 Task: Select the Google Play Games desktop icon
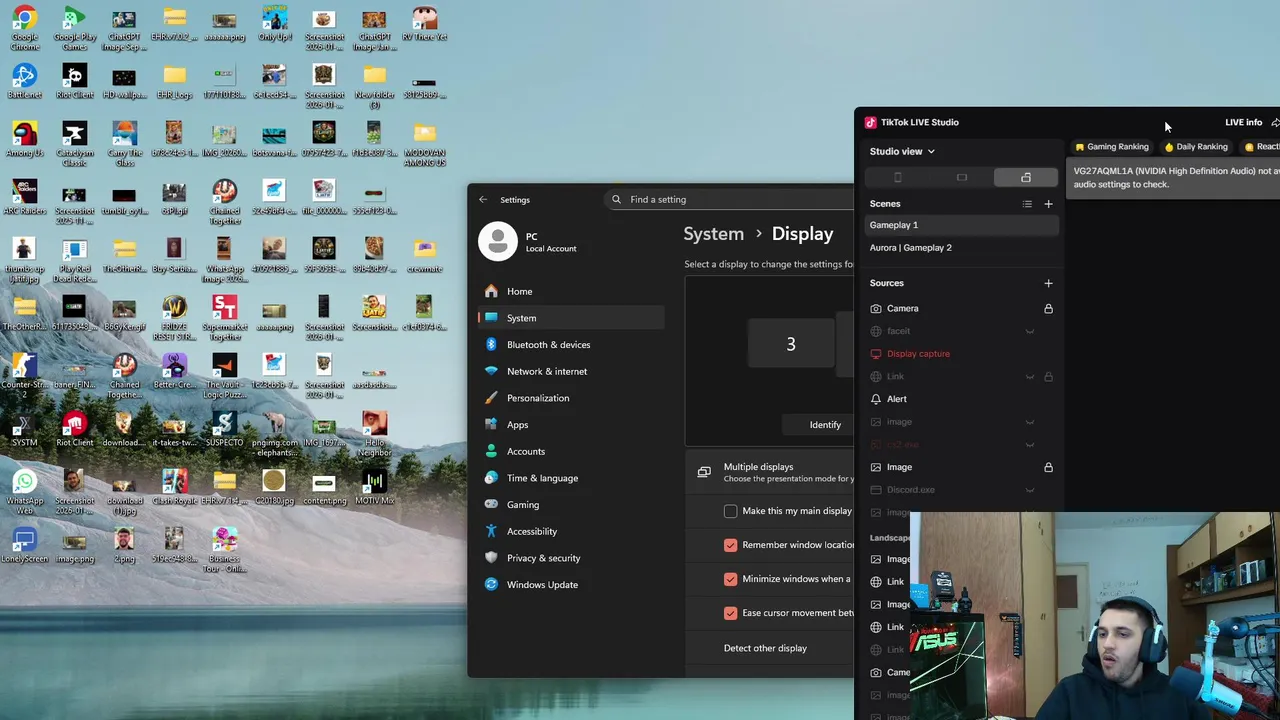tap(74, 28)
